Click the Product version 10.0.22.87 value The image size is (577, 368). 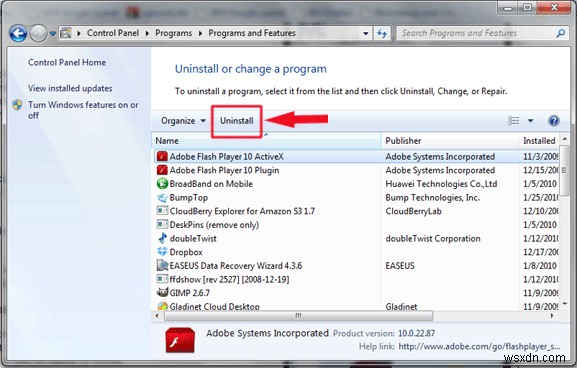(x=416, y=333)
